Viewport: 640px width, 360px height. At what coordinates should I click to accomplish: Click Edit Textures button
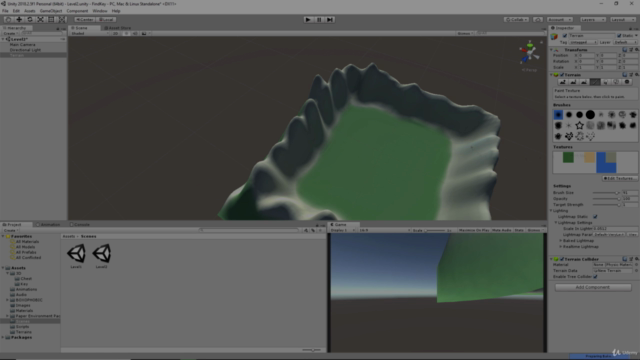click(619, 178)
